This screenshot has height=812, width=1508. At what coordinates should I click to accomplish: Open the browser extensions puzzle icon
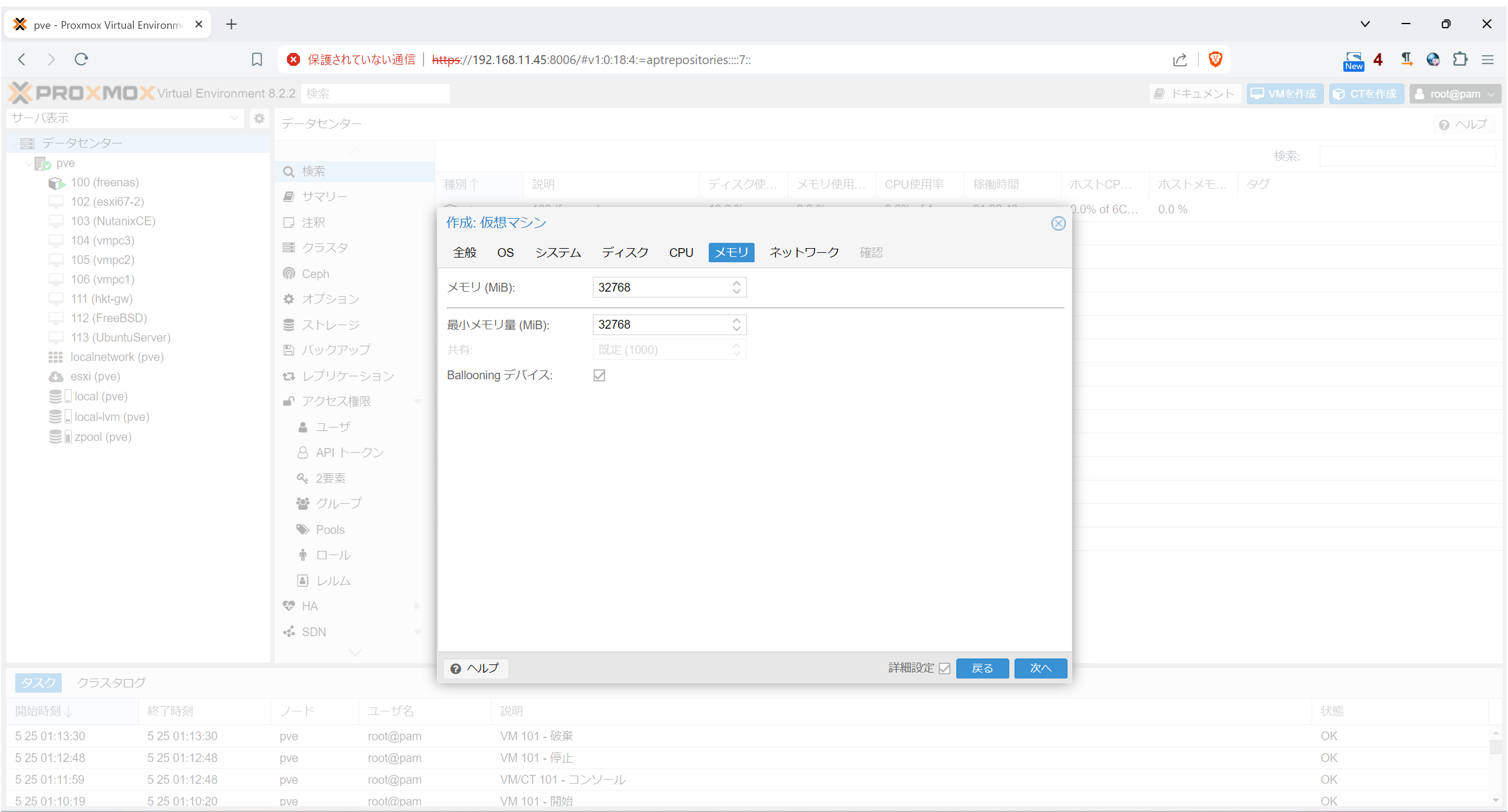pos(1460,59)
